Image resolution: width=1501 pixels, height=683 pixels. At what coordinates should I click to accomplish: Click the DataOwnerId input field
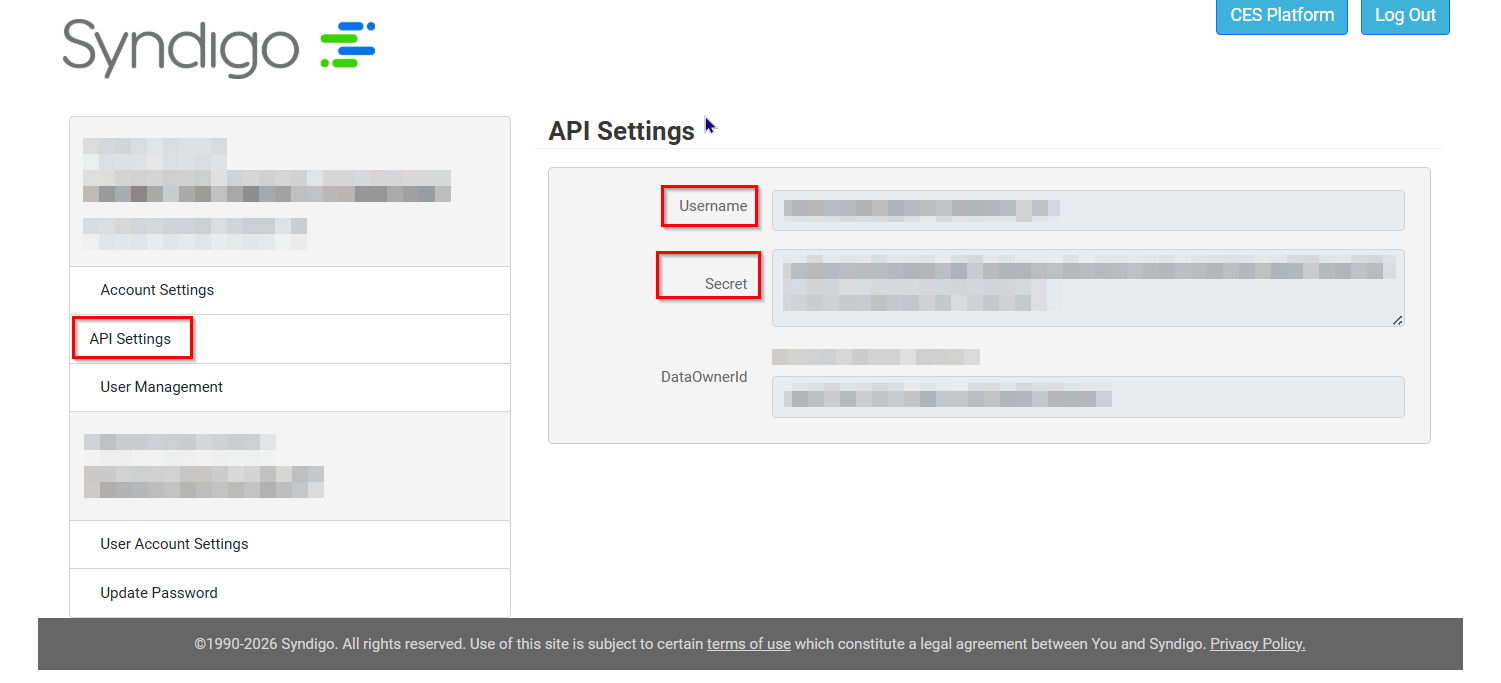[x=1088, y=397]
